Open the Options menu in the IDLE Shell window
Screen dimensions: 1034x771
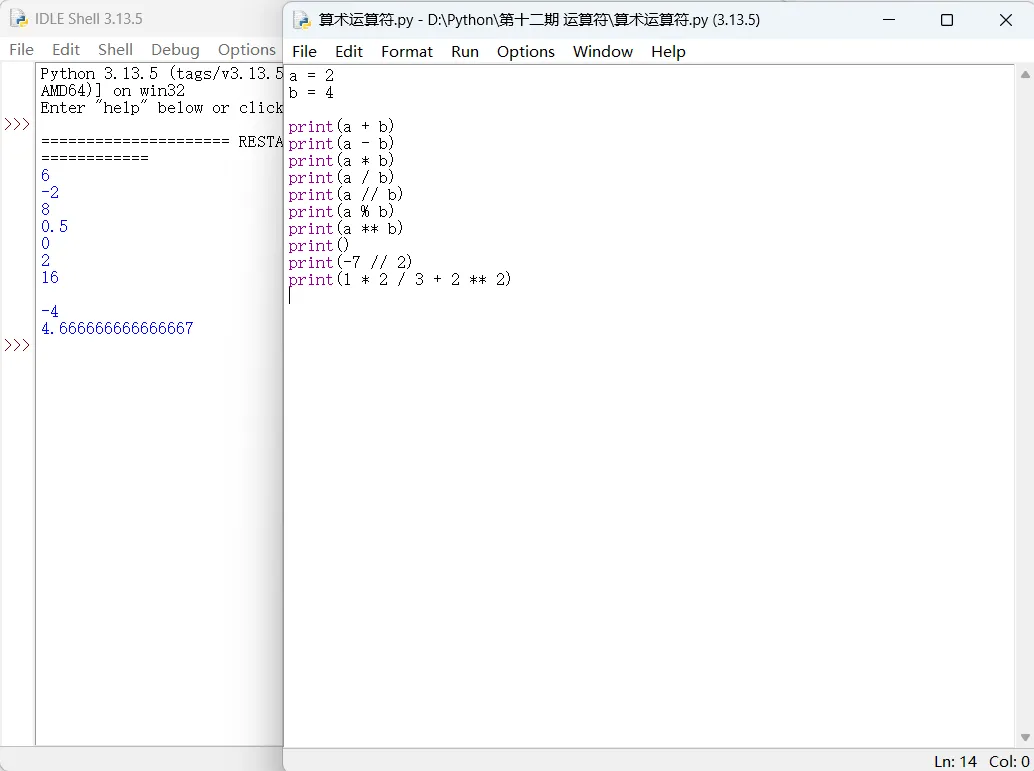tap(247, 49)
